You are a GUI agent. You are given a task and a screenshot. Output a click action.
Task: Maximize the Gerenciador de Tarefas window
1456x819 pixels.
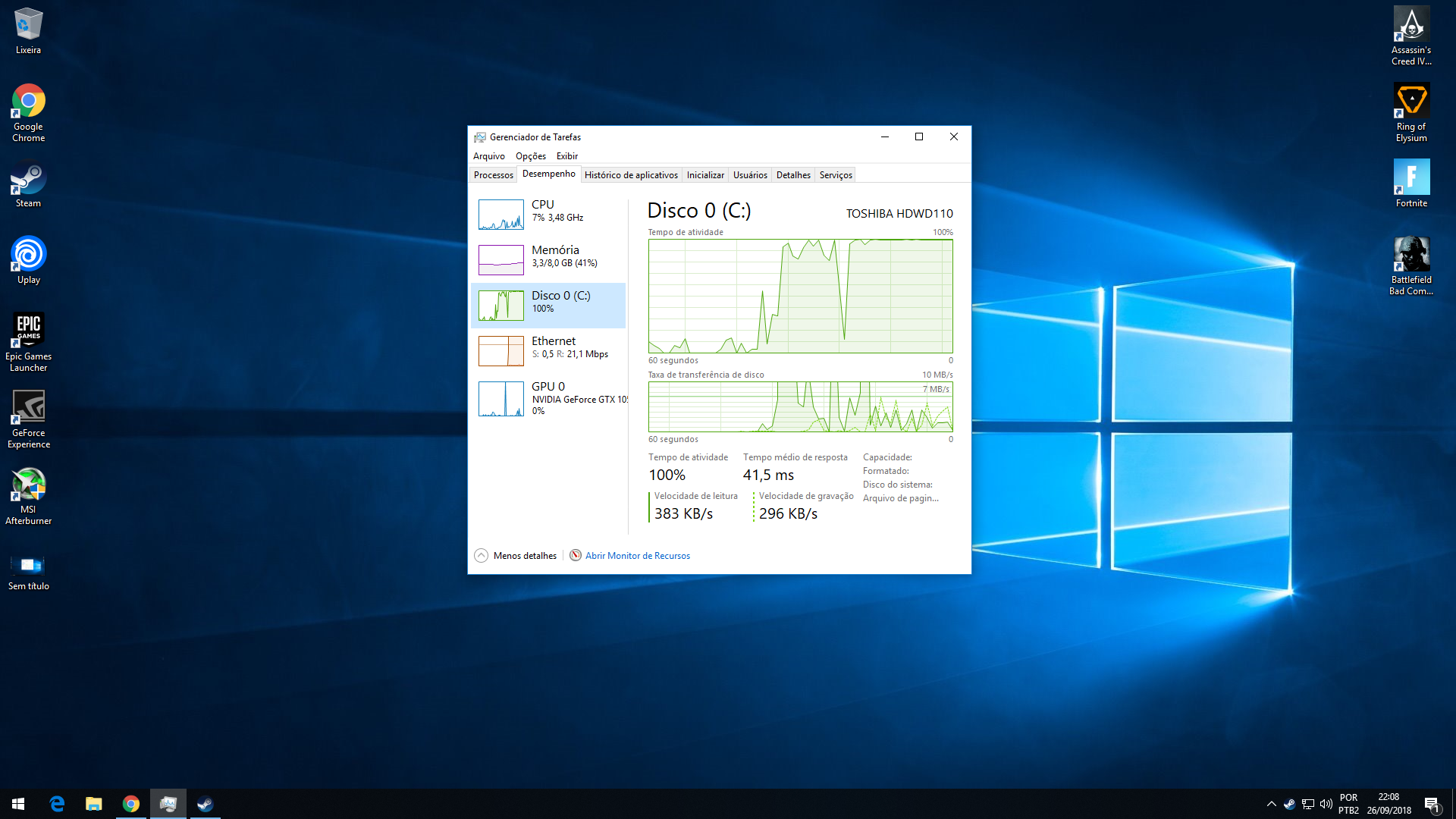[919, 137]
